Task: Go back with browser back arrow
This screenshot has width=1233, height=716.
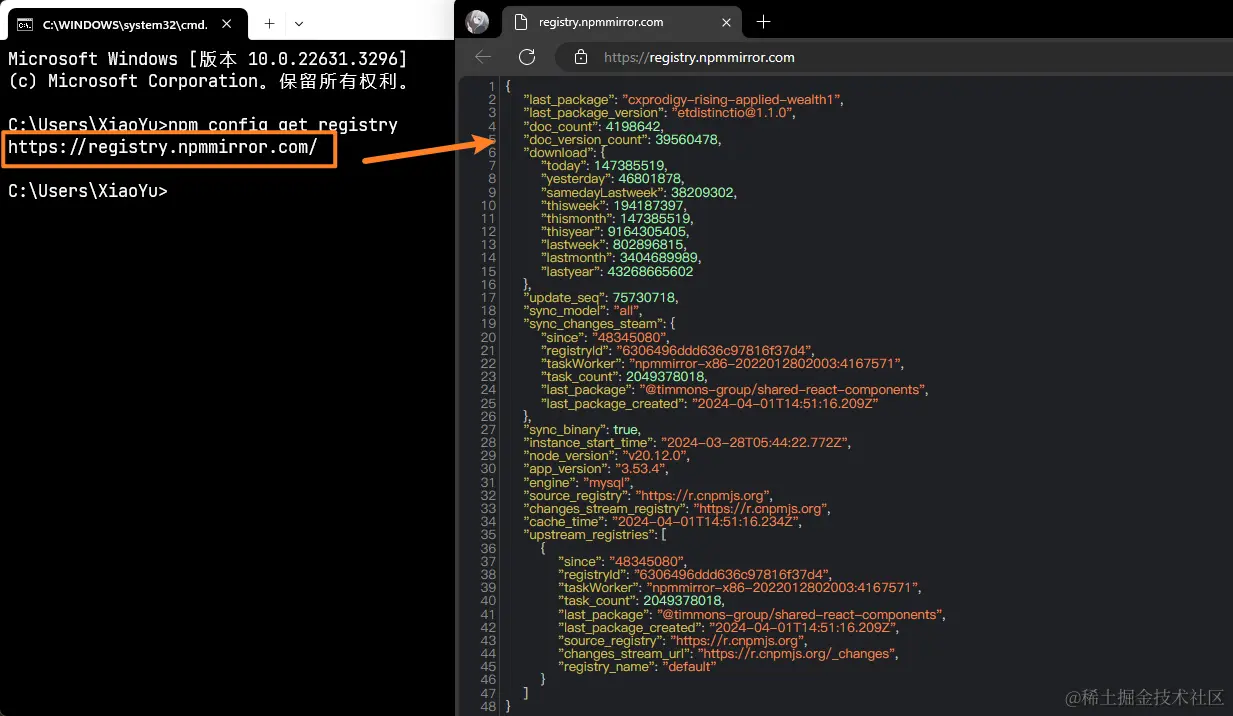Action: (x=483, y=57)
